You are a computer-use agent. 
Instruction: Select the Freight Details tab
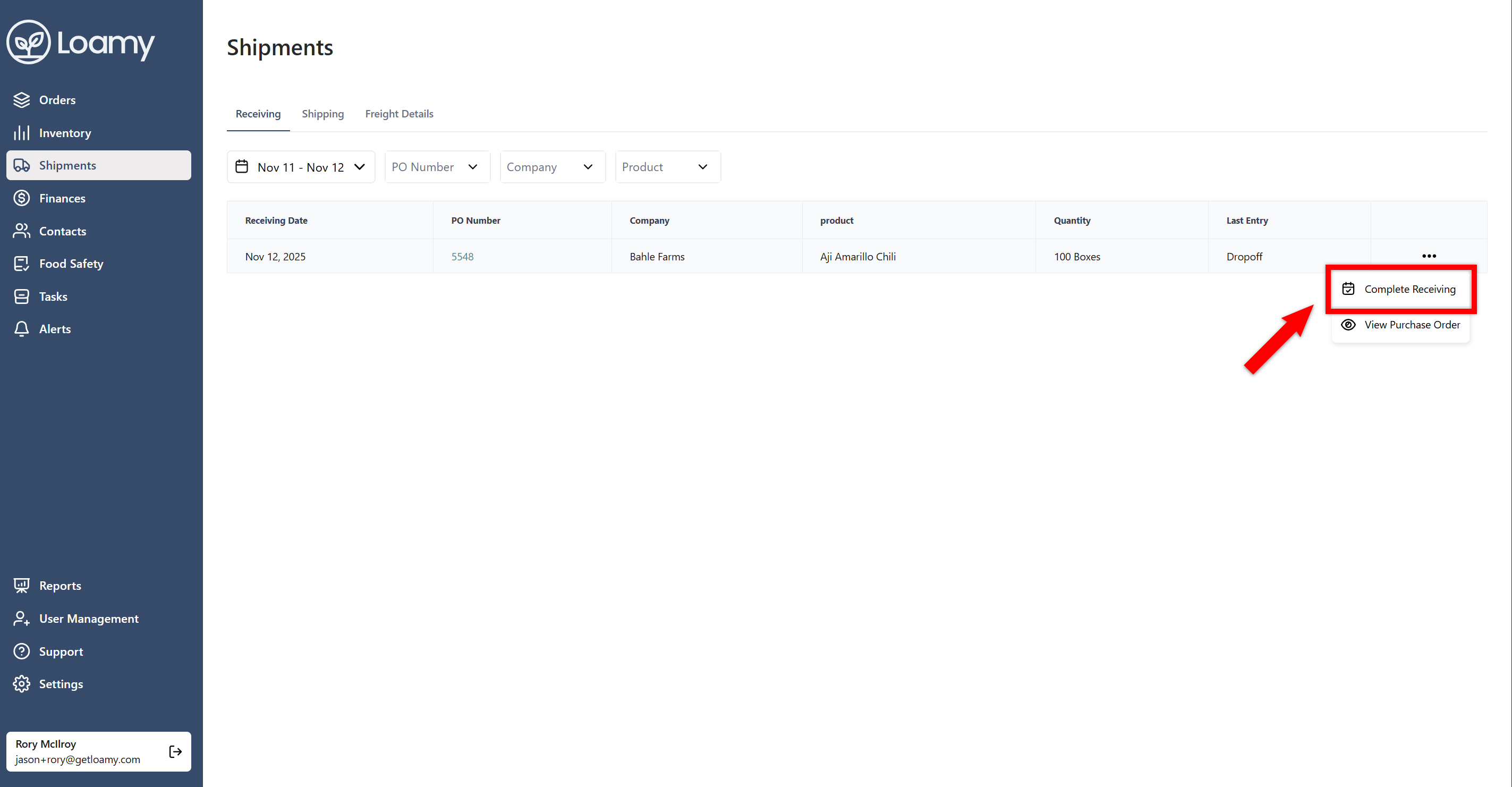(398, 113)
